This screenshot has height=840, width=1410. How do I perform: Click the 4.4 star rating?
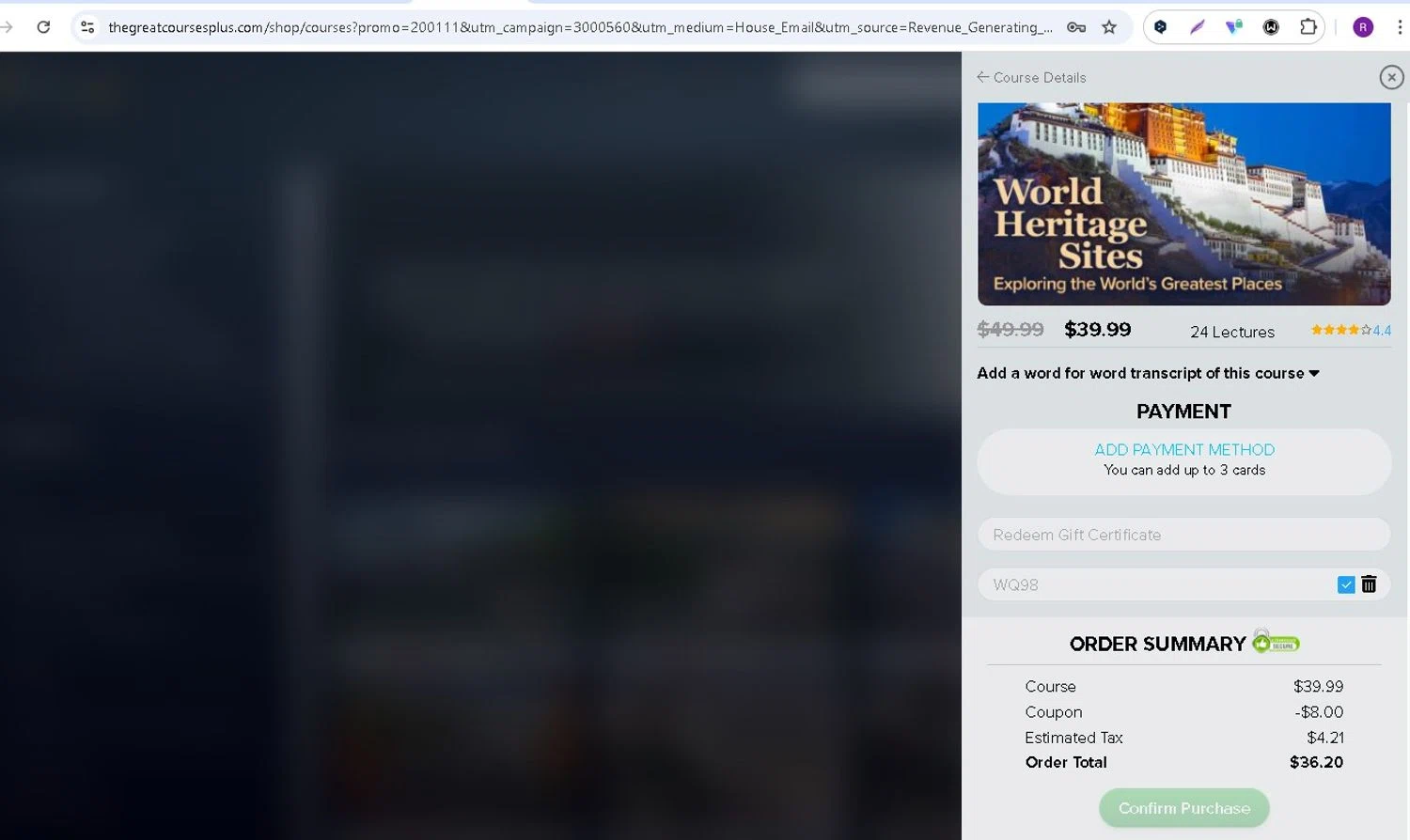(x=1351, y=330)
